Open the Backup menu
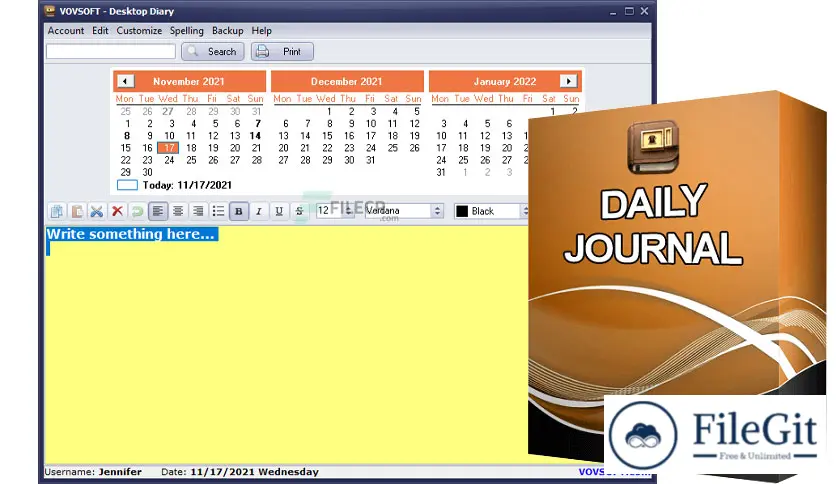This screenshot has width=836, height=484. click(228, 30)
